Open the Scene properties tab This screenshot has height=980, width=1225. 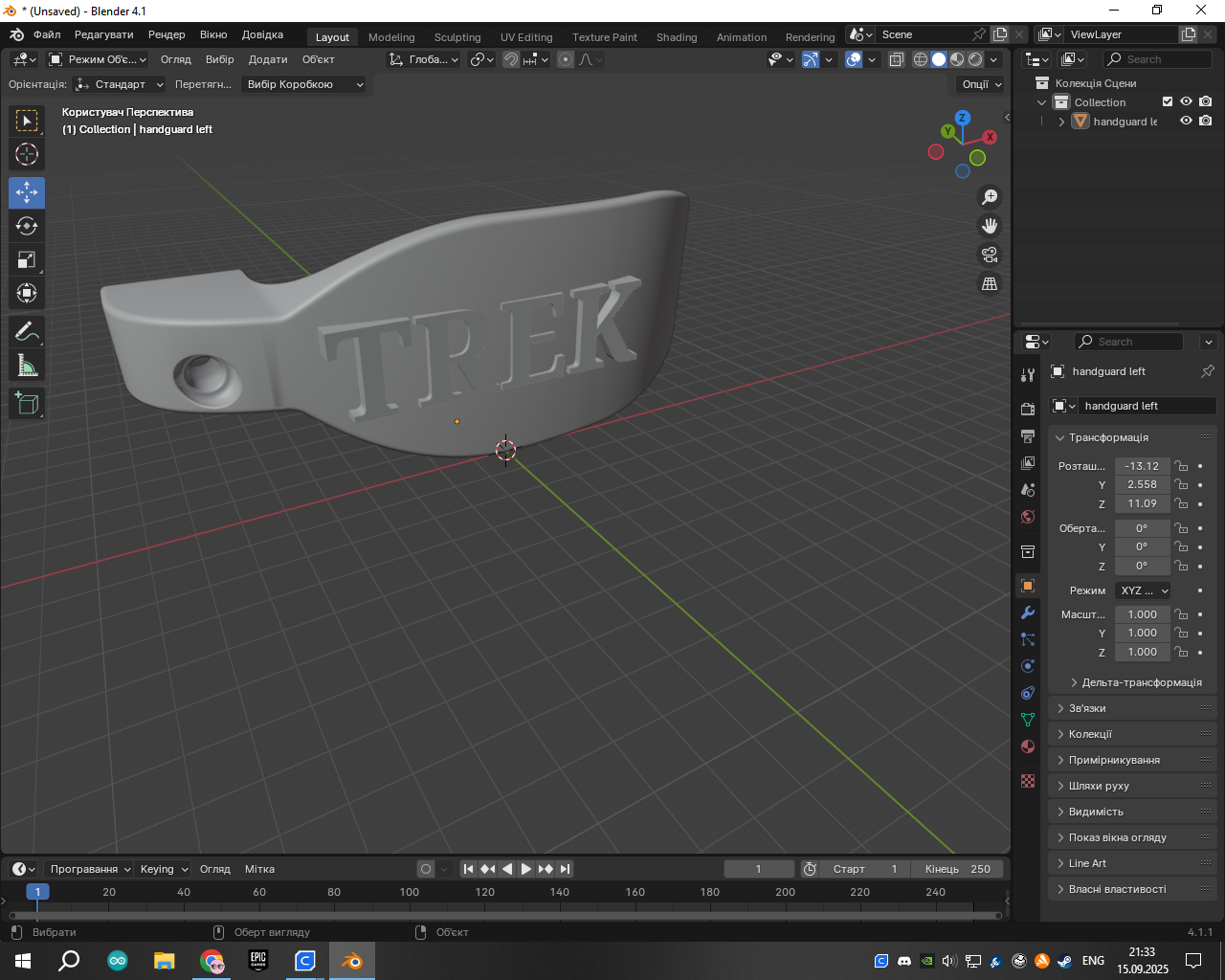[x=1028, y=490]
